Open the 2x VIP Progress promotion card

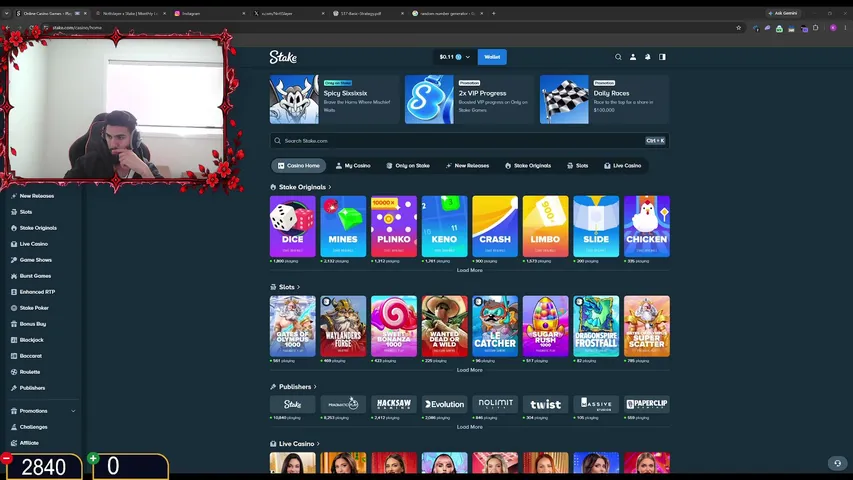[x=469, y=100]
